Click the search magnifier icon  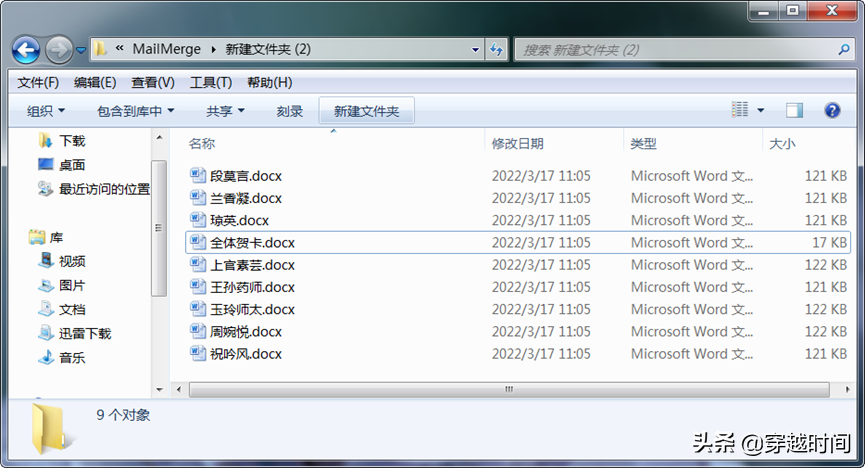tap(844, 50)
